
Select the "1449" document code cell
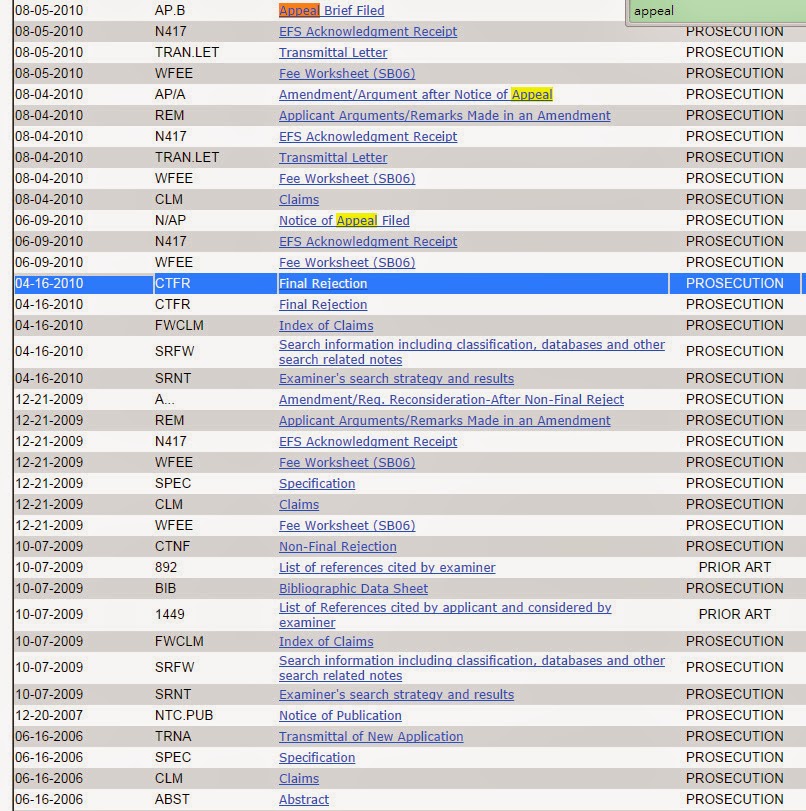click(x=169, y=614)
